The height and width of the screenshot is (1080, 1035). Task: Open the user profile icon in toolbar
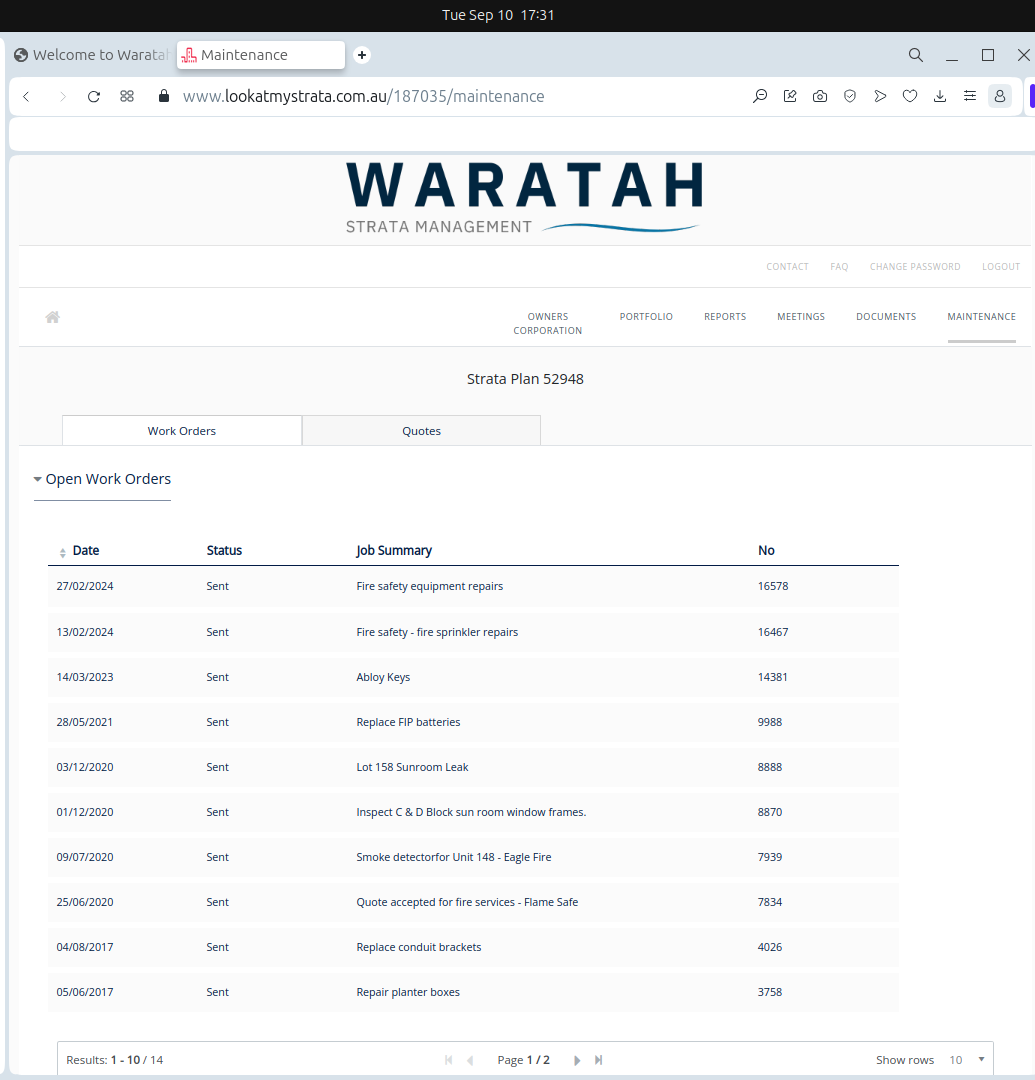click(1000, 96)
